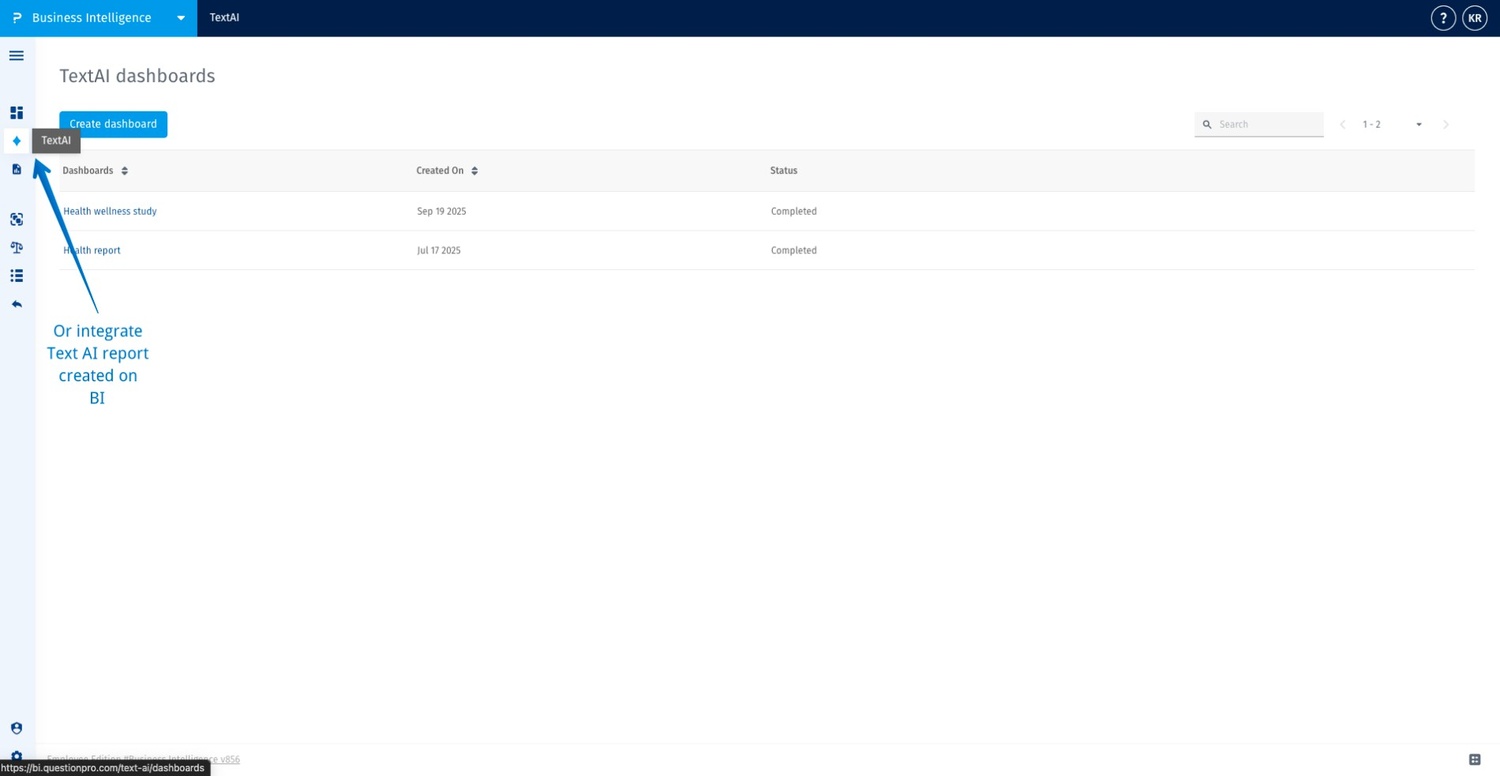Expand the pagination rows-per-page dropdown
The image size is (1500, 776).
click(1418, 124)
